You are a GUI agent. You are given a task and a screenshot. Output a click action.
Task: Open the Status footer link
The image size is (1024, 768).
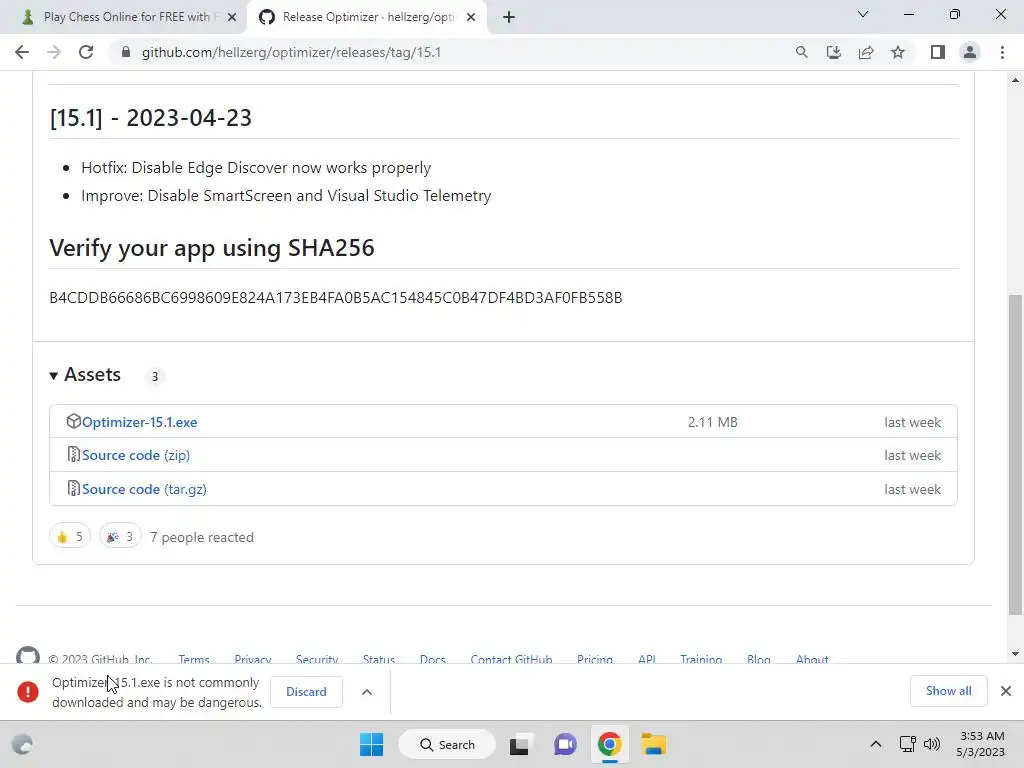[x=379, y=659]
